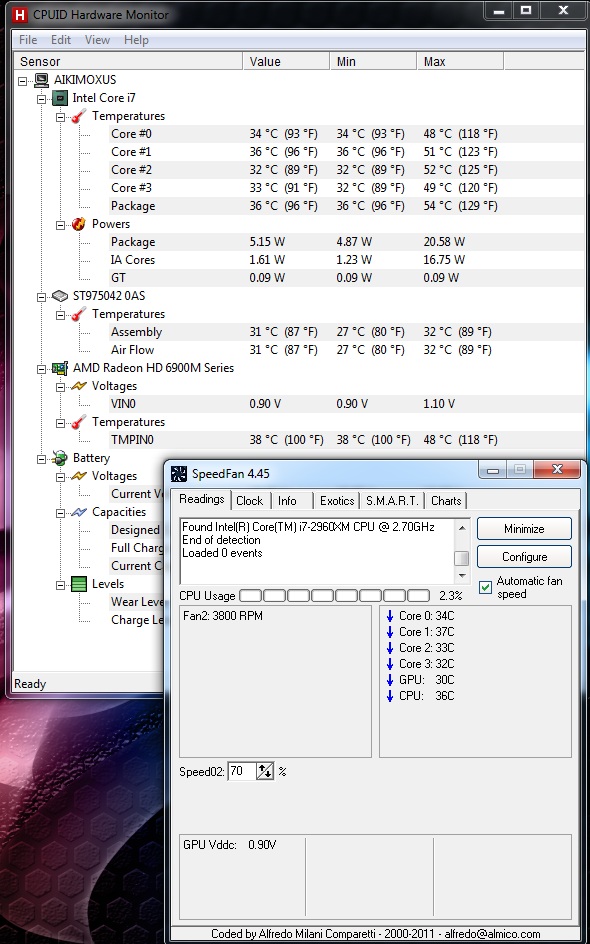Click the ST975042 0AS hard drive icon
Screen dimensions: 590x944
click(x=60, y=296)
